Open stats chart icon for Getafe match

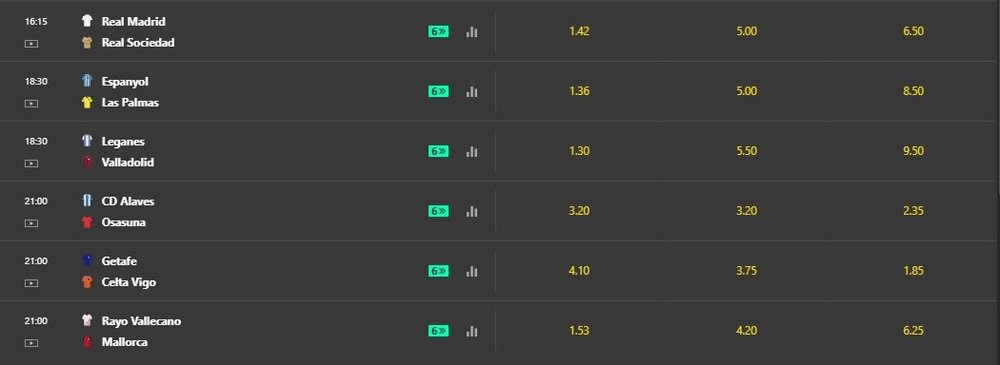(x=471, y=271)
